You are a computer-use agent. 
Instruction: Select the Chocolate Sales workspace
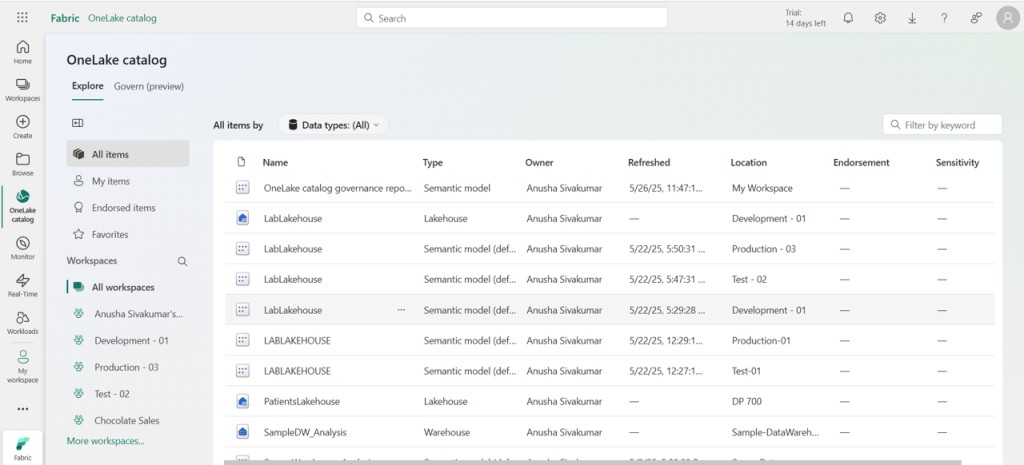tap(127, 420)
